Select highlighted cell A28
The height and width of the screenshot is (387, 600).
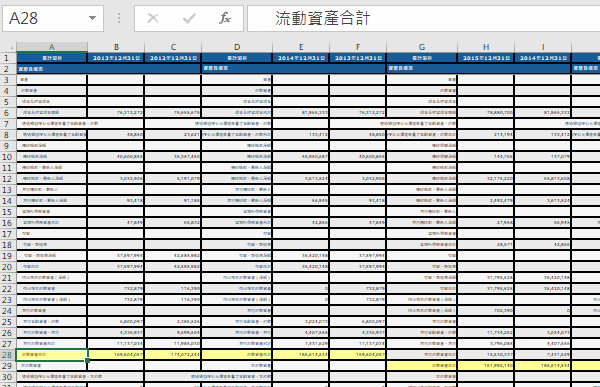click(x=52, y=355)
